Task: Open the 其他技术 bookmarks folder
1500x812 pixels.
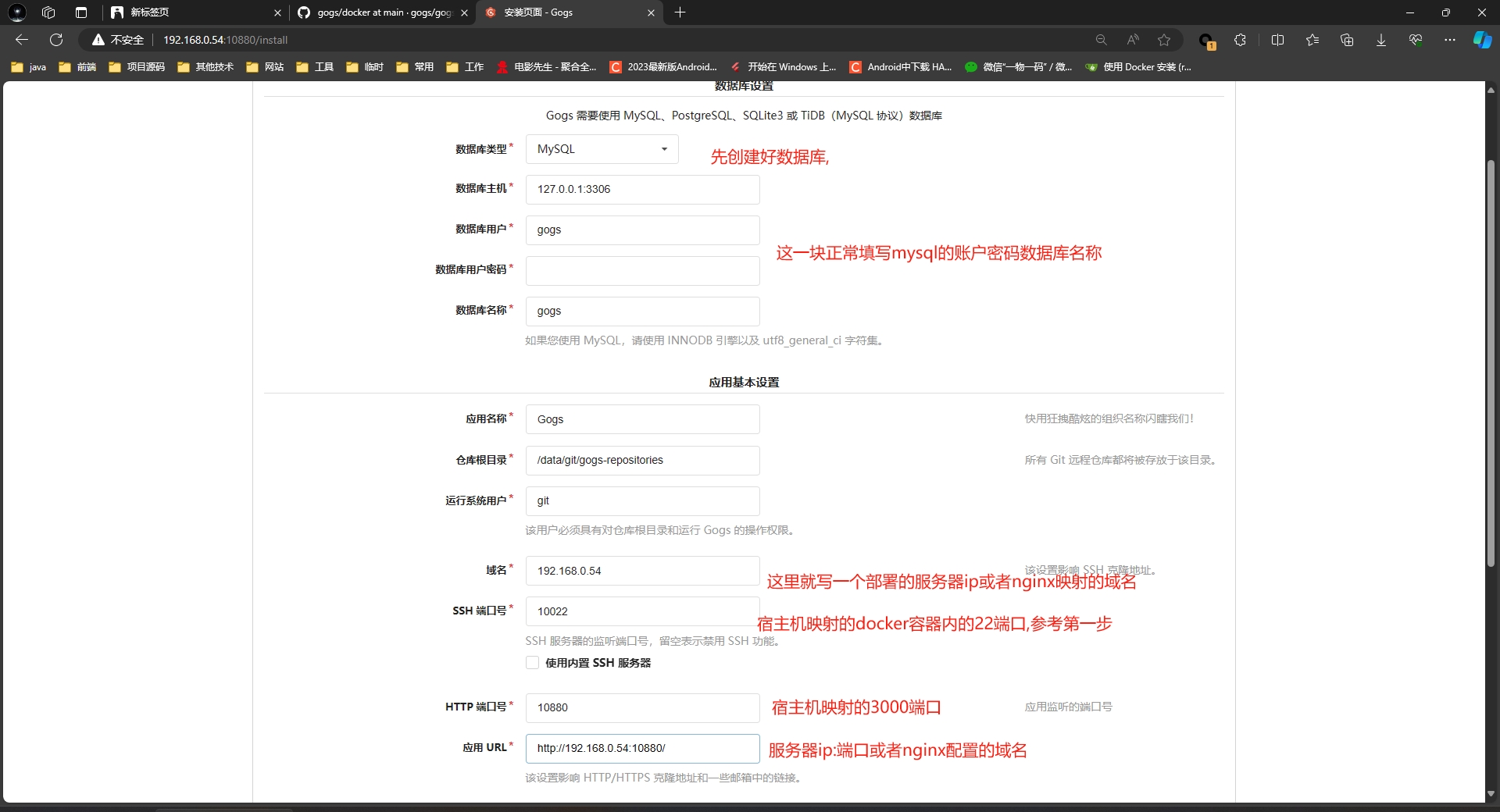Action: (205, 67)
